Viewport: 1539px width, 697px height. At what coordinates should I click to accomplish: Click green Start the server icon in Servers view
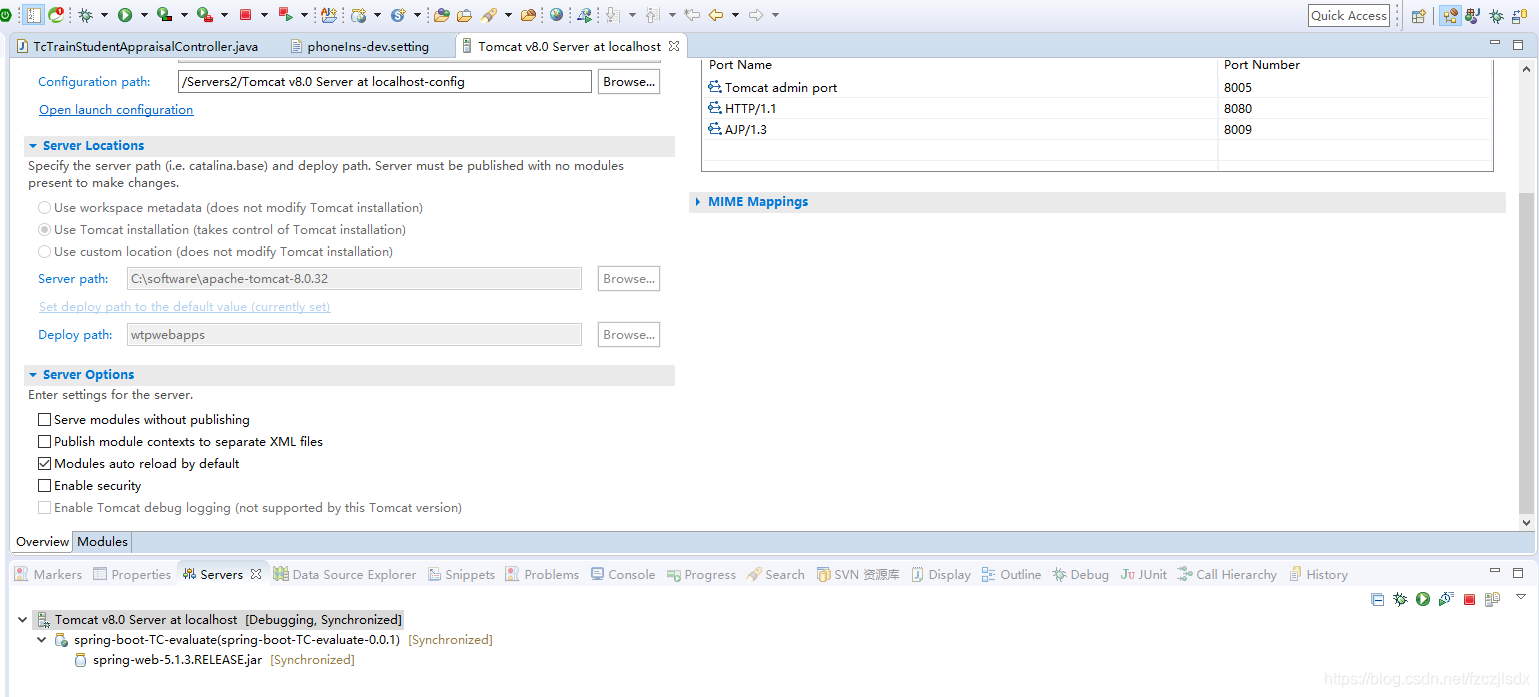[x=1423, y=599]
